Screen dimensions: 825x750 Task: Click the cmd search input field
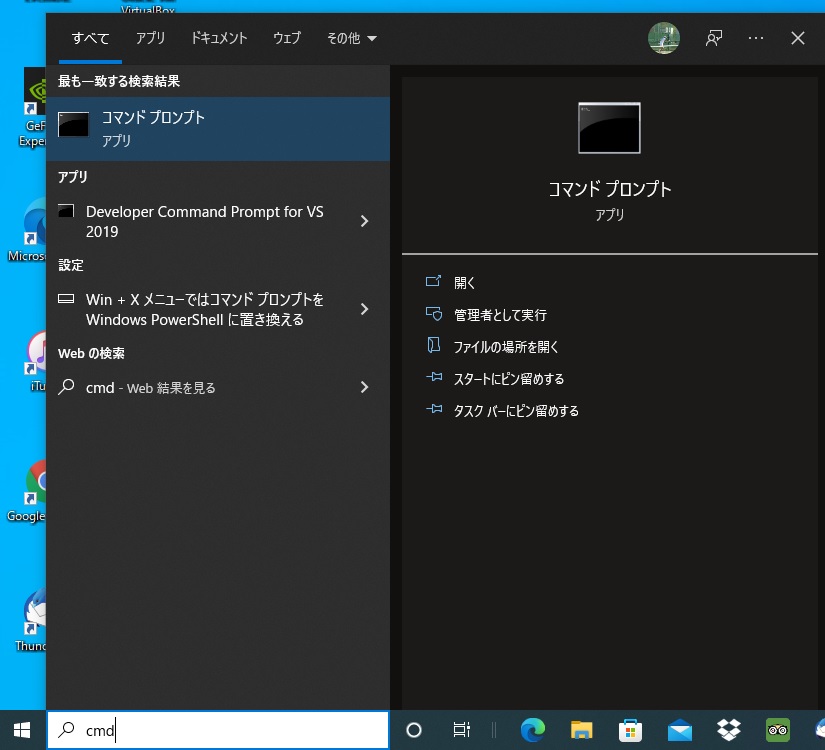point(218,730)
